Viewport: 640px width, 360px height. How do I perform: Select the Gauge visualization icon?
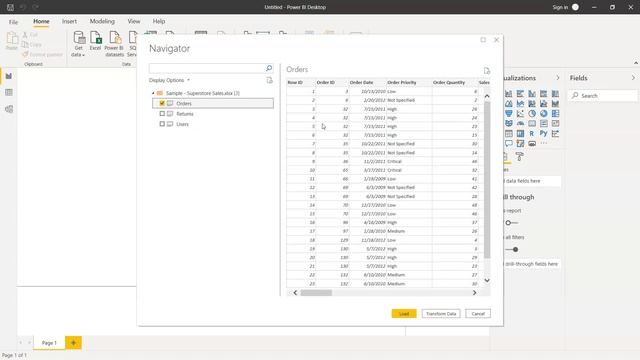tap(520, 124)
